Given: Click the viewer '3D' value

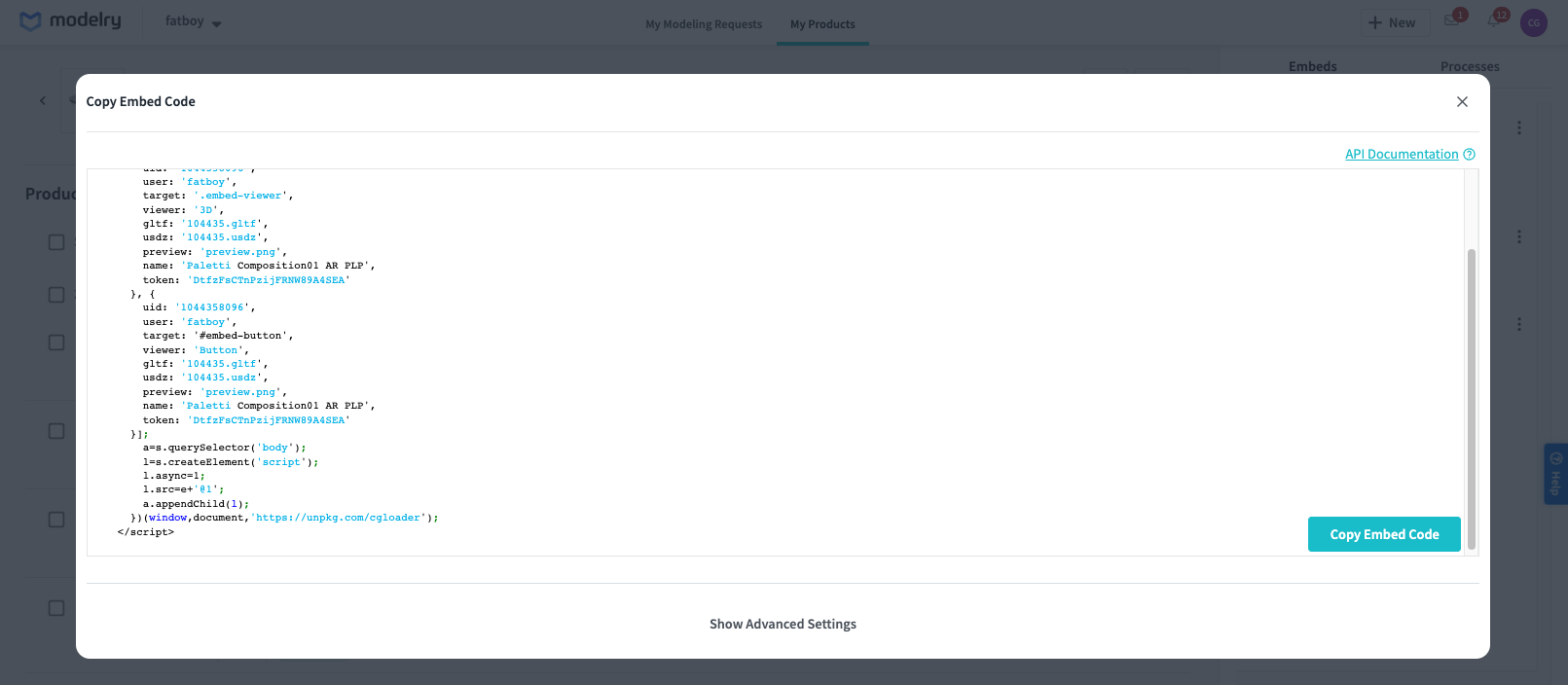Looking at the screenshot, I should coord(206,210).
